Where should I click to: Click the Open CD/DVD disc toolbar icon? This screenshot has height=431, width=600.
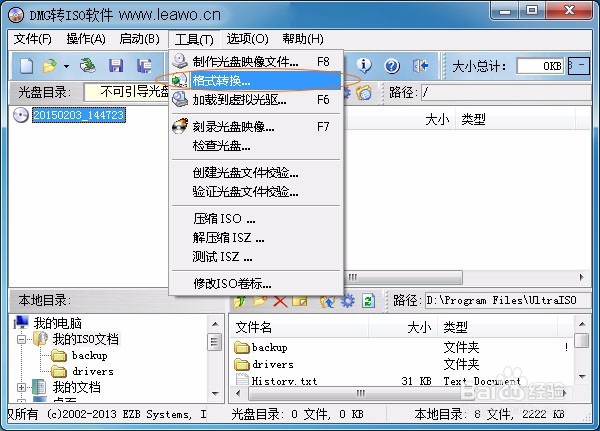pos(88,66)
